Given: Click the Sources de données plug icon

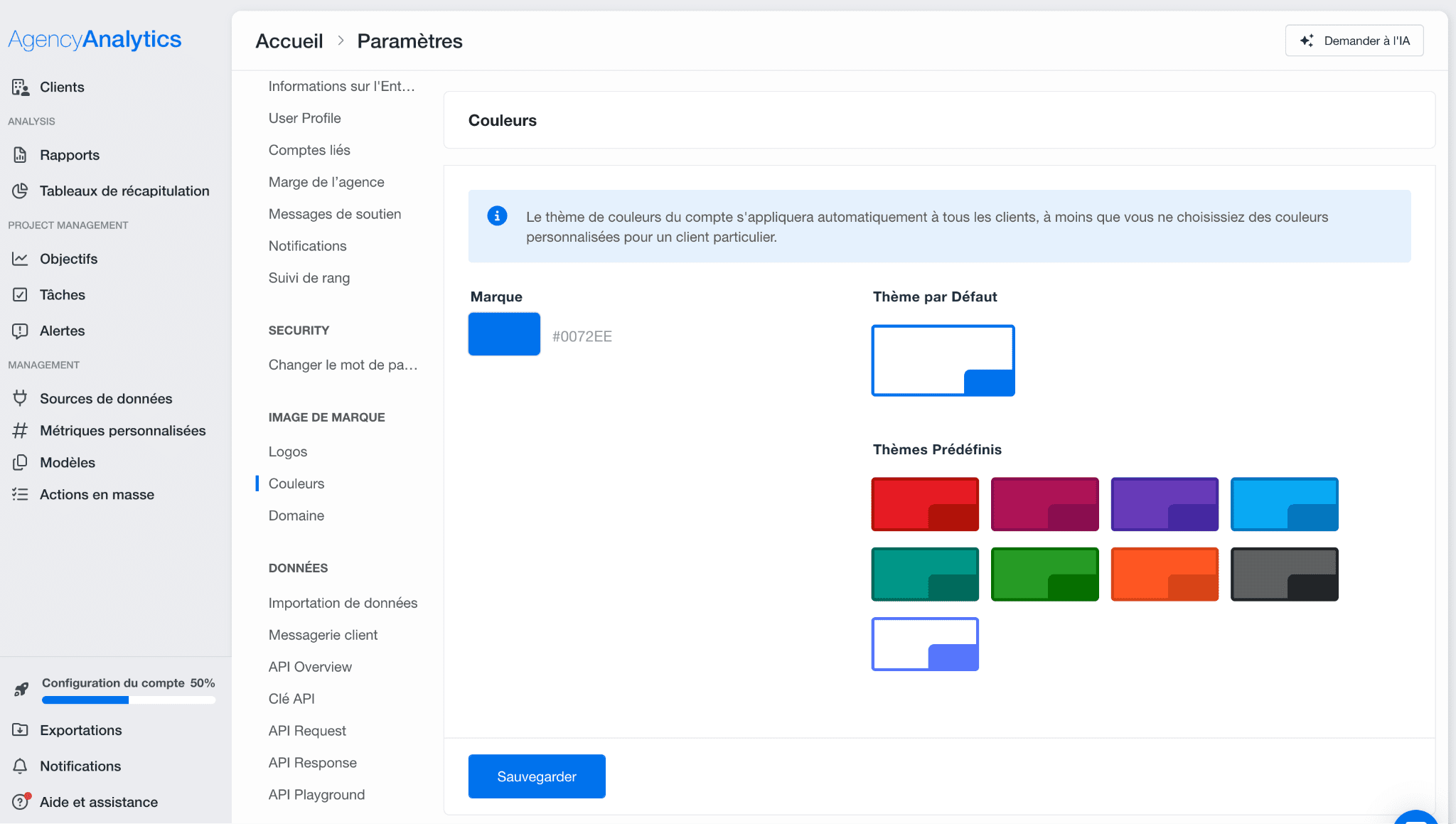Looking at the screenshot, I should pyautogui.click(x=21, y=398).
